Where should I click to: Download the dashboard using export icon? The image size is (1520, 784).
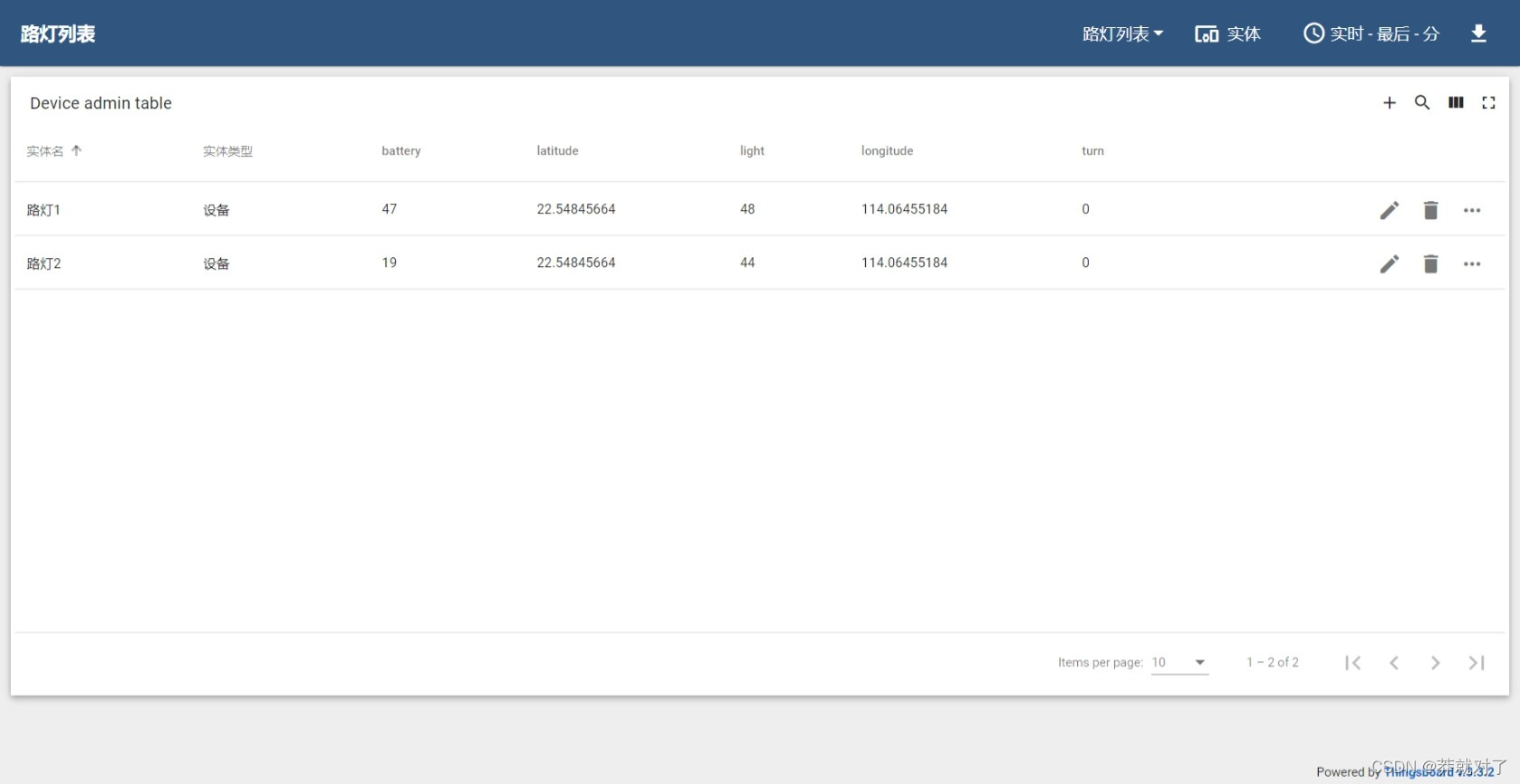(1478, 33)
